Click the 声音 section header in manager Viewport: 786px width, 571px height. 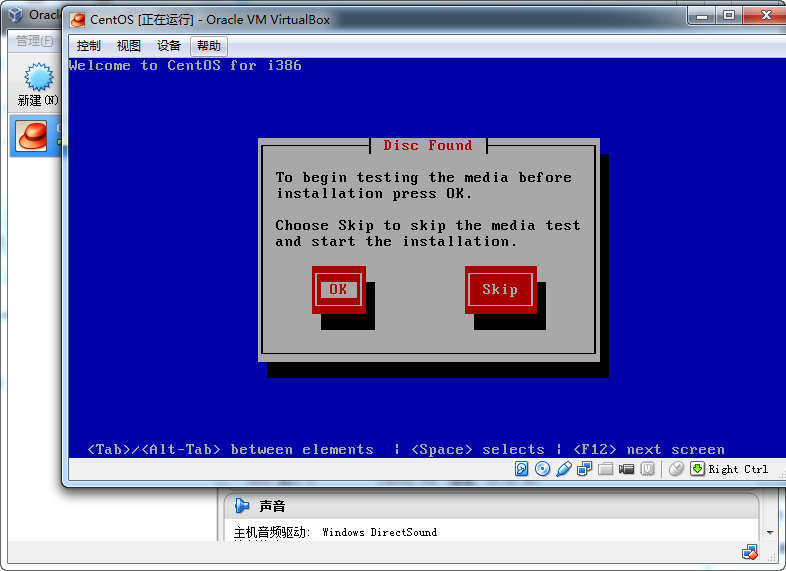point(272,506)
